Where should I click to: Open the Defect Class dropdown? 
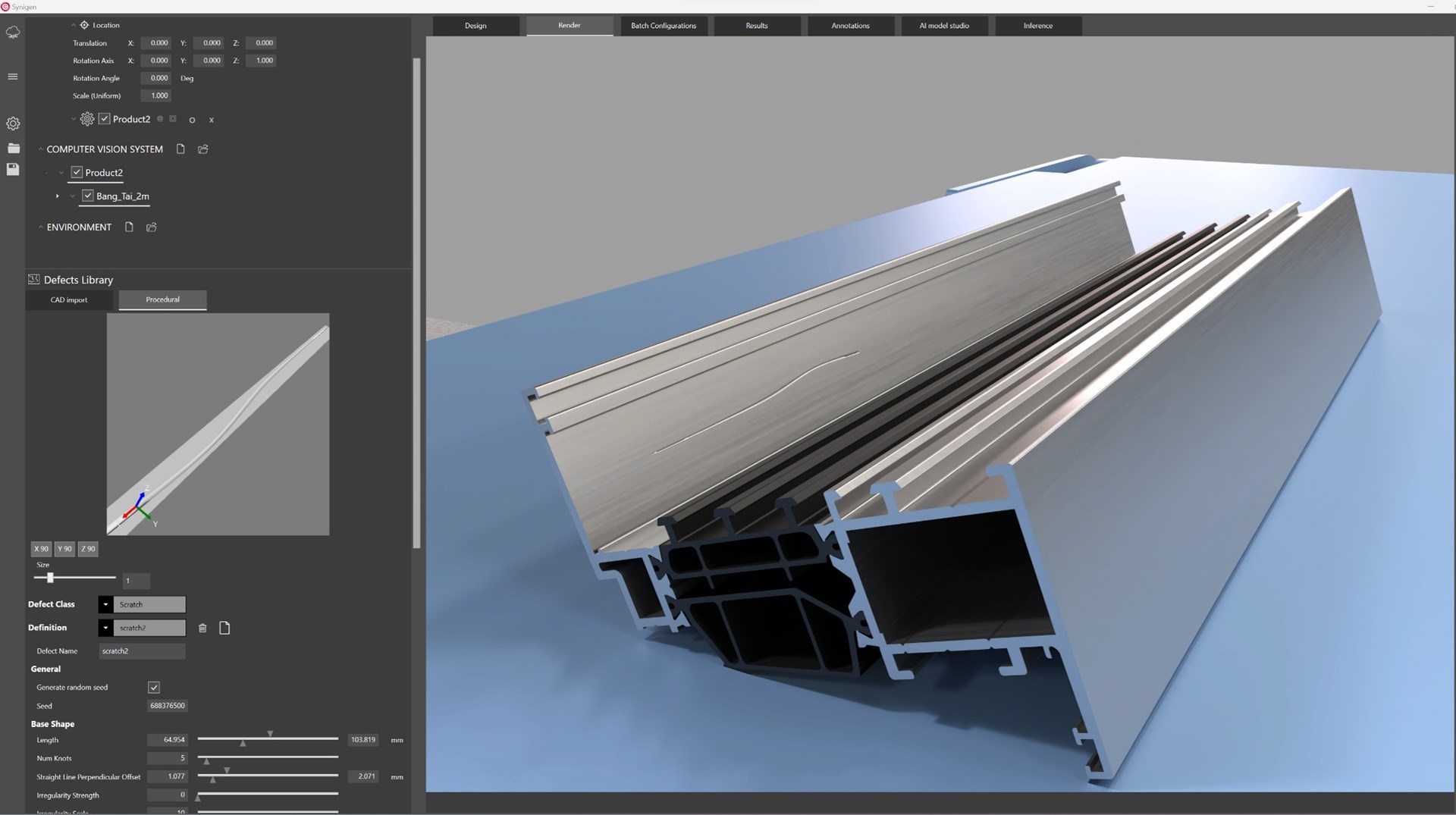click(105, 604)
